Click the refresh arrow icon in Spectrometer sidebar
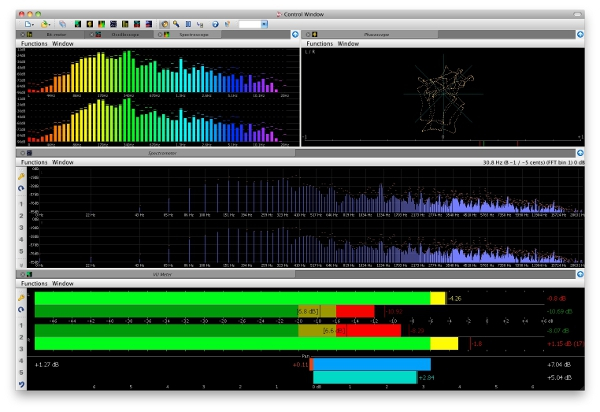 click(x=21, y=188)
